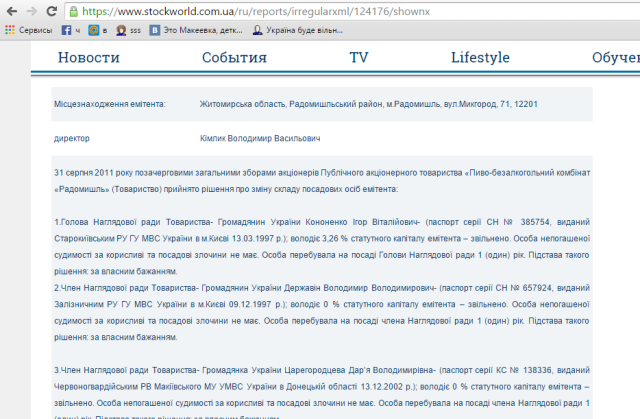Open the Сервисы apps bookmark
Viewport: 640px width, 419px height.
28,31
